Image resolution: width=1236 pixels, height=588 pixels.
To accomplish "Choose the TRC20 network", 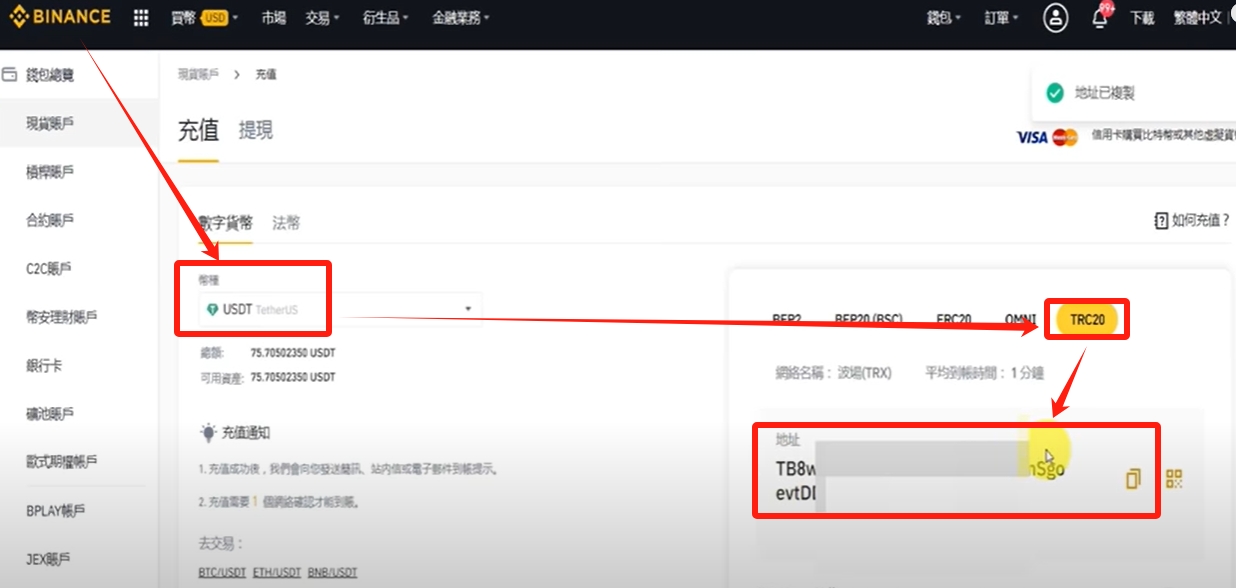I will pyautogui.click(x=1087, y=320).
